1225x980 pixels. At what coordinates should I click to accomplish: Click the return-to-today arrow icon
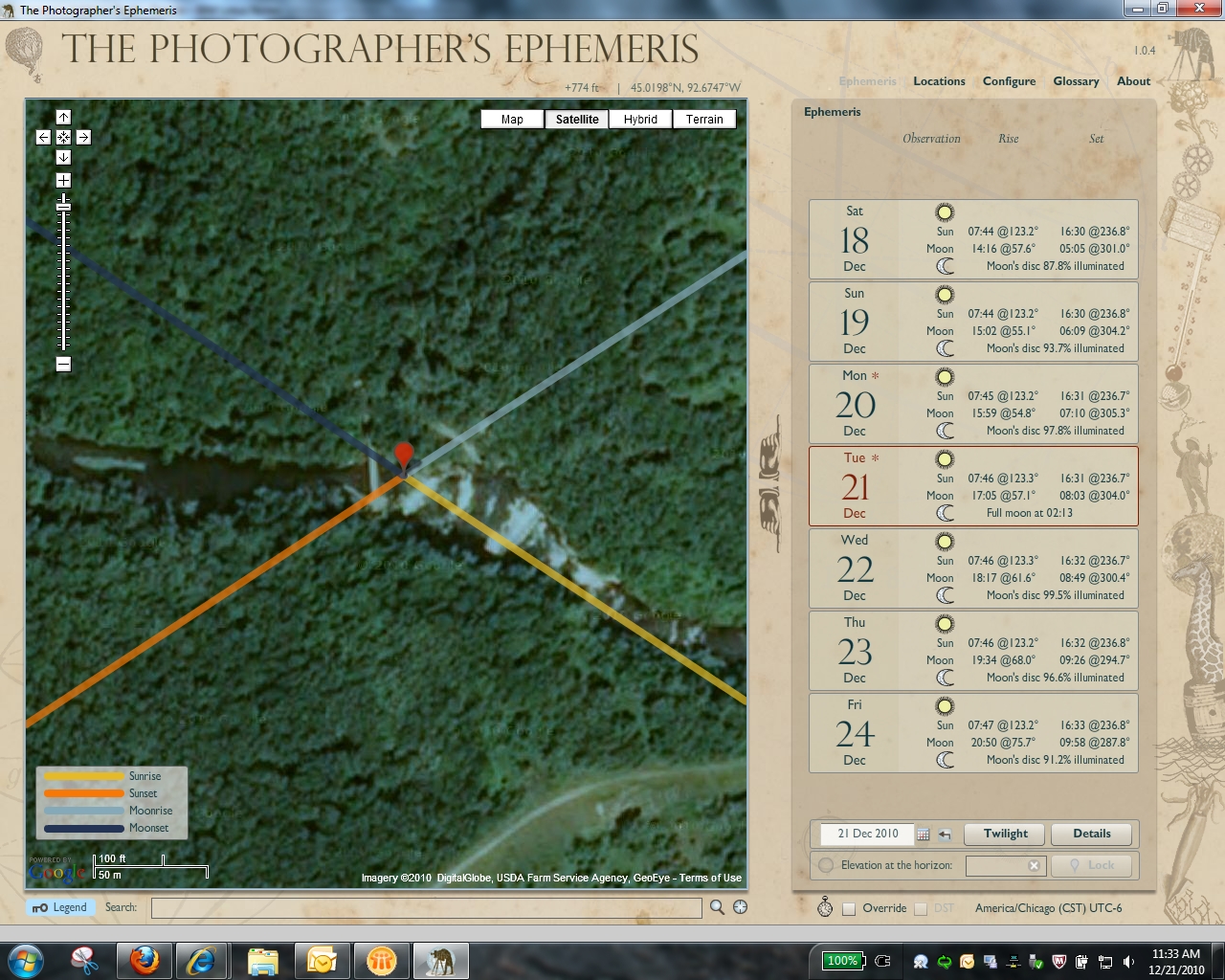(945, 835)
